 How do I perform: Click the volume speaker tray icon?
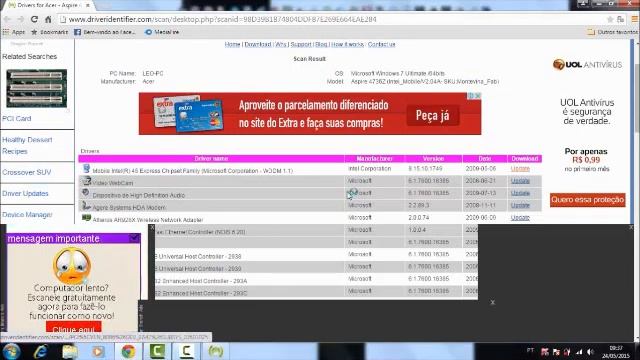(x=590, y=351)
